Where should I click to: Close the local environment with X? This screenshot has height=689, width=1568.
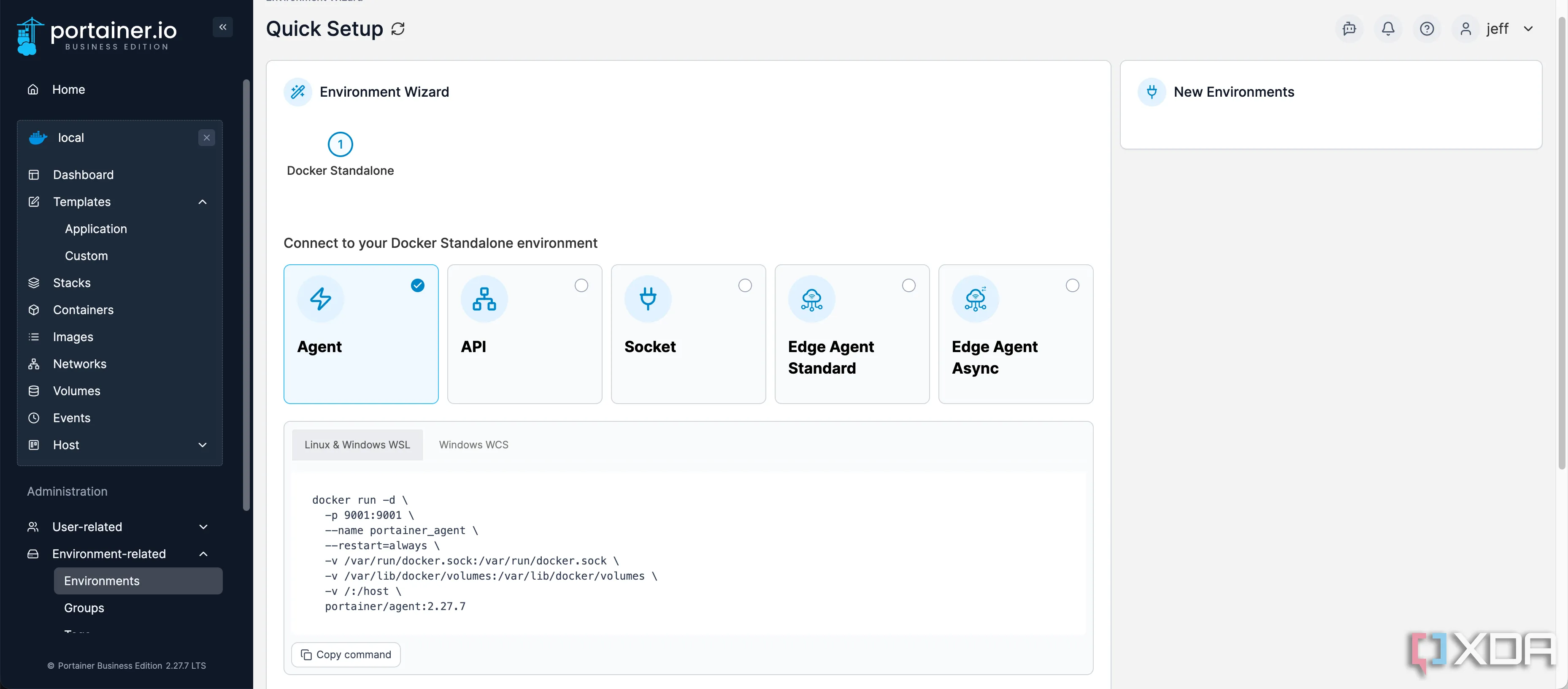[x=206, y=138]
